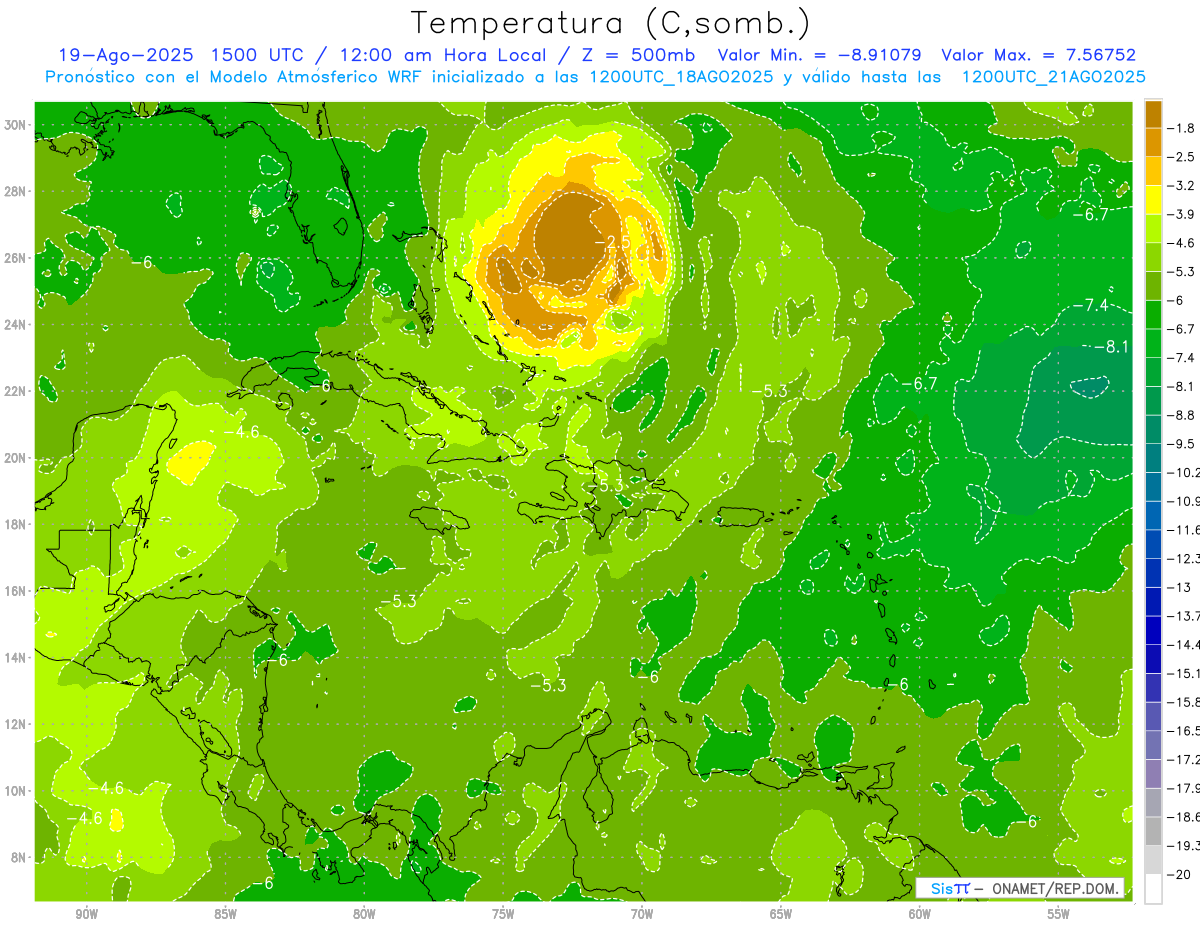Viewport: 1200px width, 927px height.
Task: Click the "85W" longitude label
Action: click(226, 914)
